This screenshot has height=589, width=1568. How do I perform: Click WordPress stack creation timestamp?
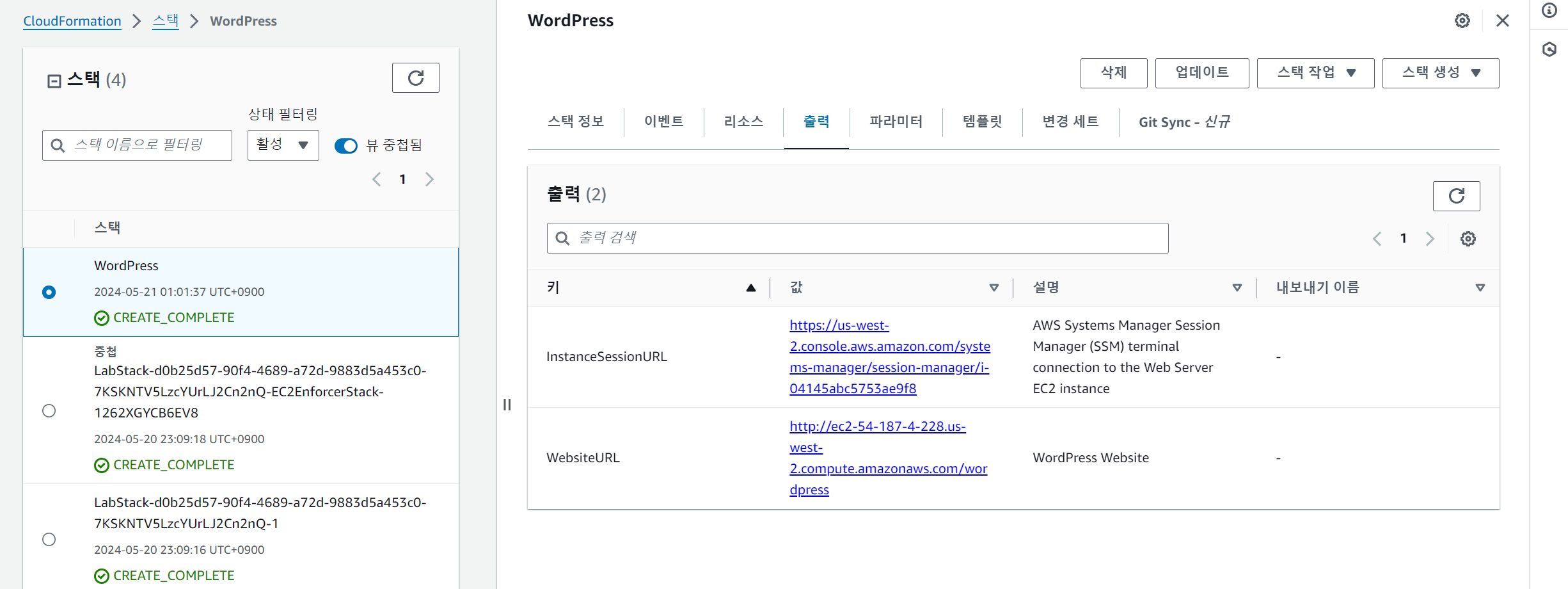pos(179,292)
